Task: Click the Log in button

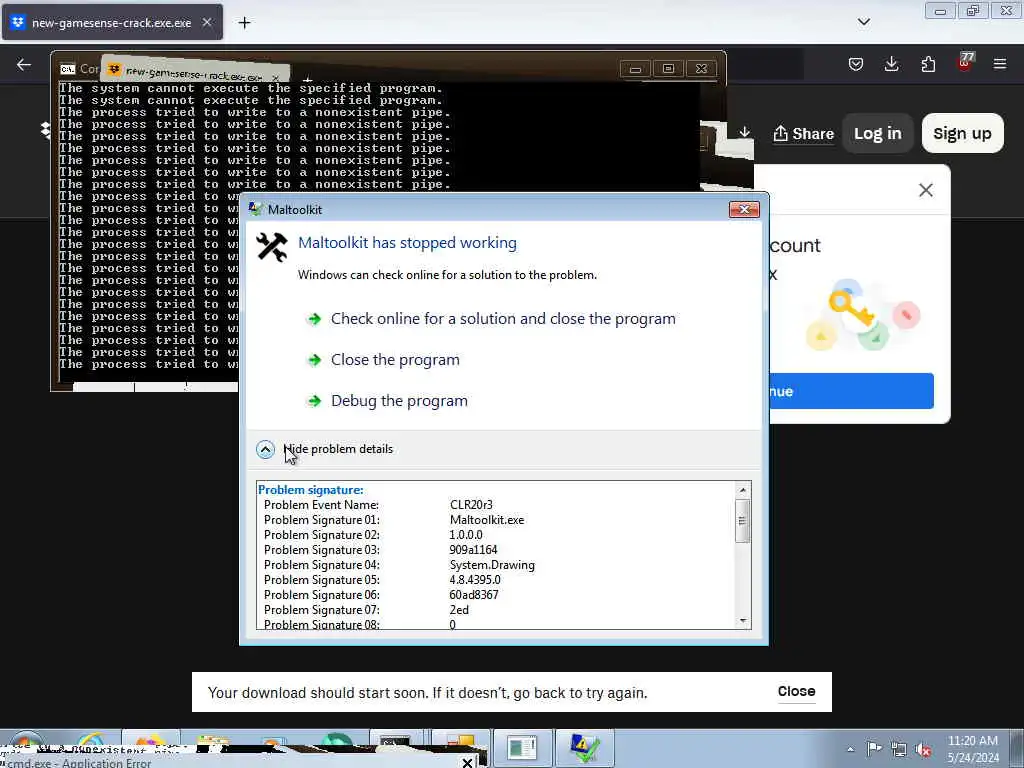Action: point(877,133)
